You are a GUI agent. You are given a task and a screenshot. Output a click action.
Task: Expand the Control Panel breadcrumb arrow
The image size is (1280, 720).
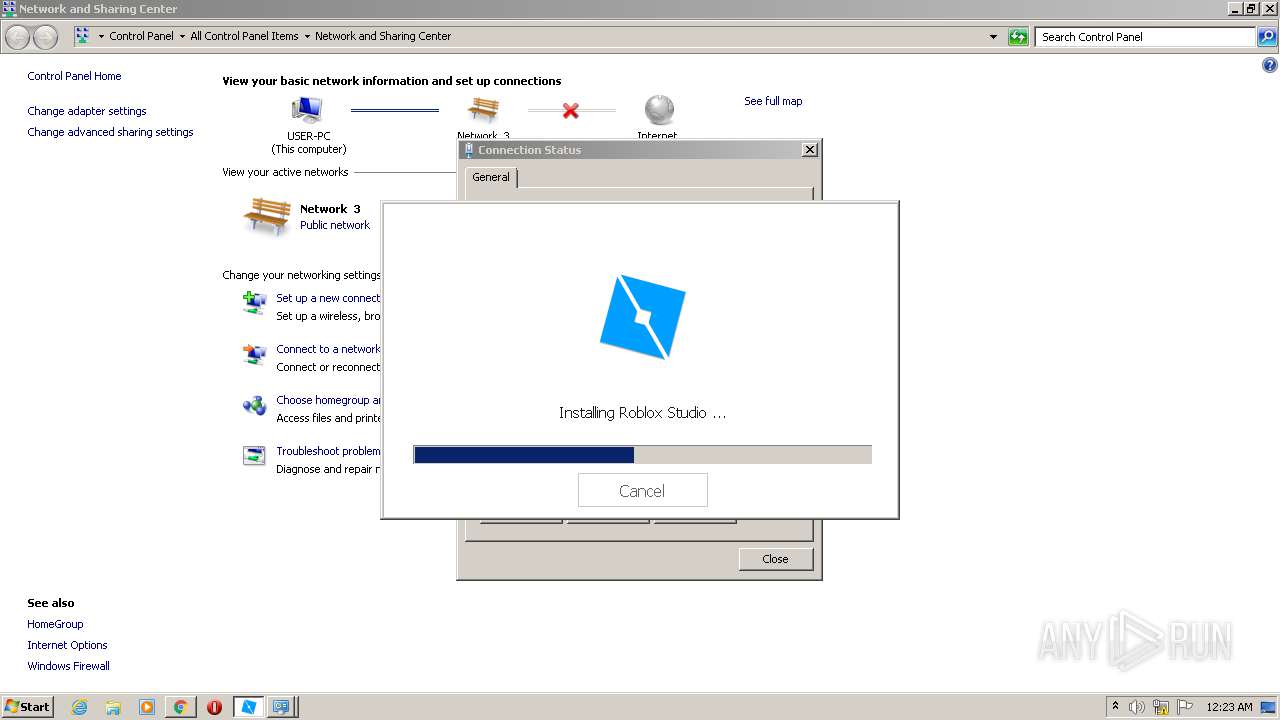click(182, 36)
